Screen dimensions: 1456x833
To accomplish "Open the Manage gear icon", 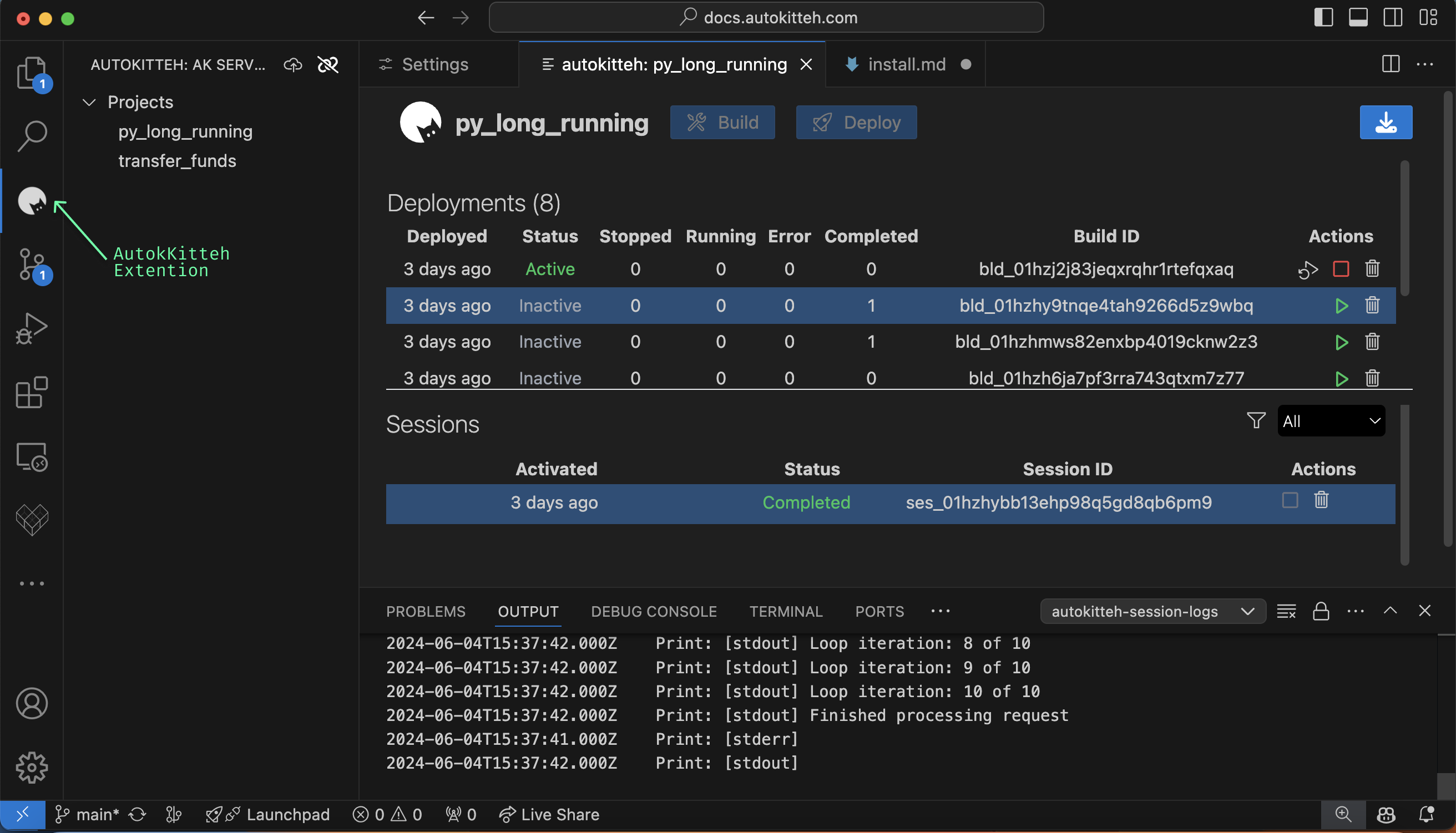I will 32,767.
